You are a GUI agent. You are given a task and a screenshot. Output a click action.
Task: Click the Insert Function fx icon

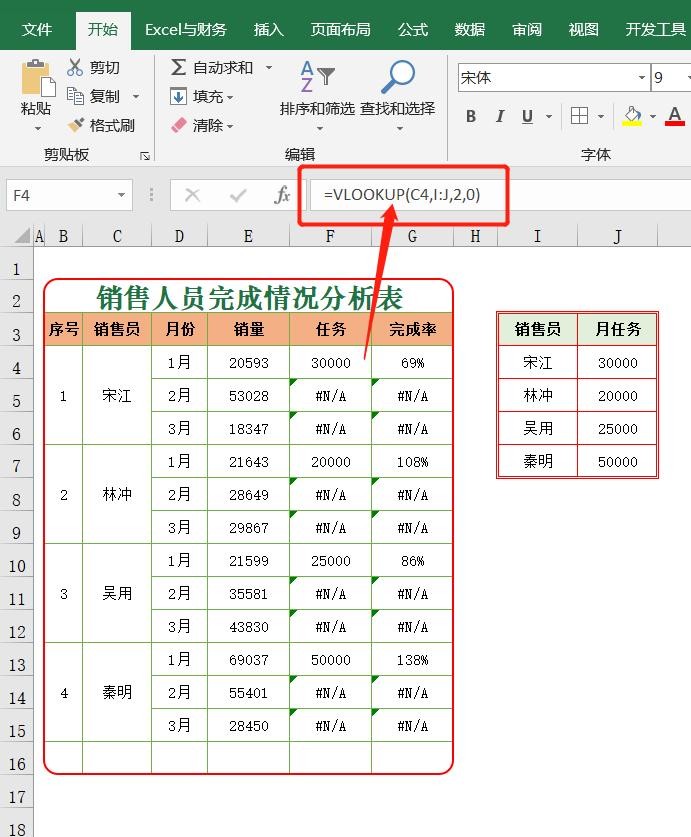(x=283, y=195)
